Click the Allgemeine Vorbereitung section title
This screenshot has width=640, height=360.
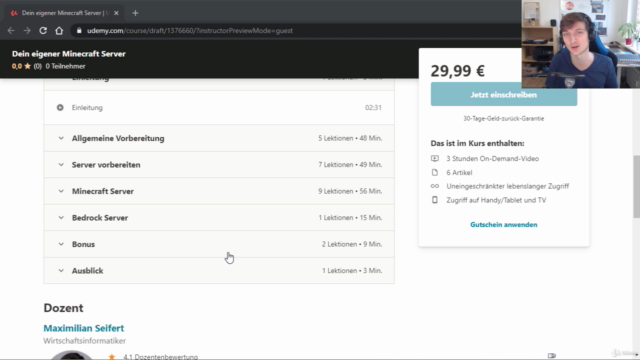[x=118, y=138]
